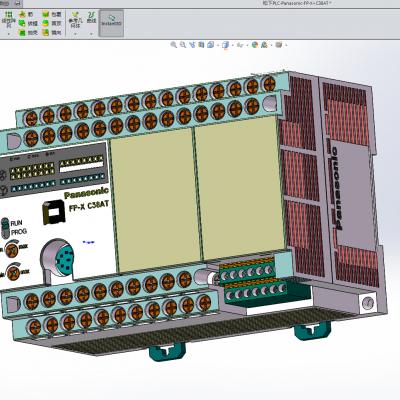The width and height of the screenshot is (400, 400).
Task: Select the Shell (抽壳) feature tool
Action: point(27,33)
